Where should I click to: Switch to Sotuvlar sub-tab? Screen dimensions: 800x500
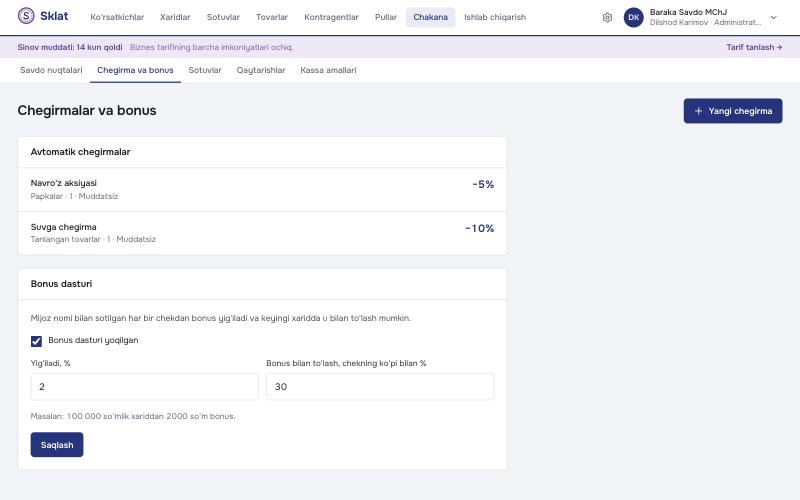(x=205, y=70)
